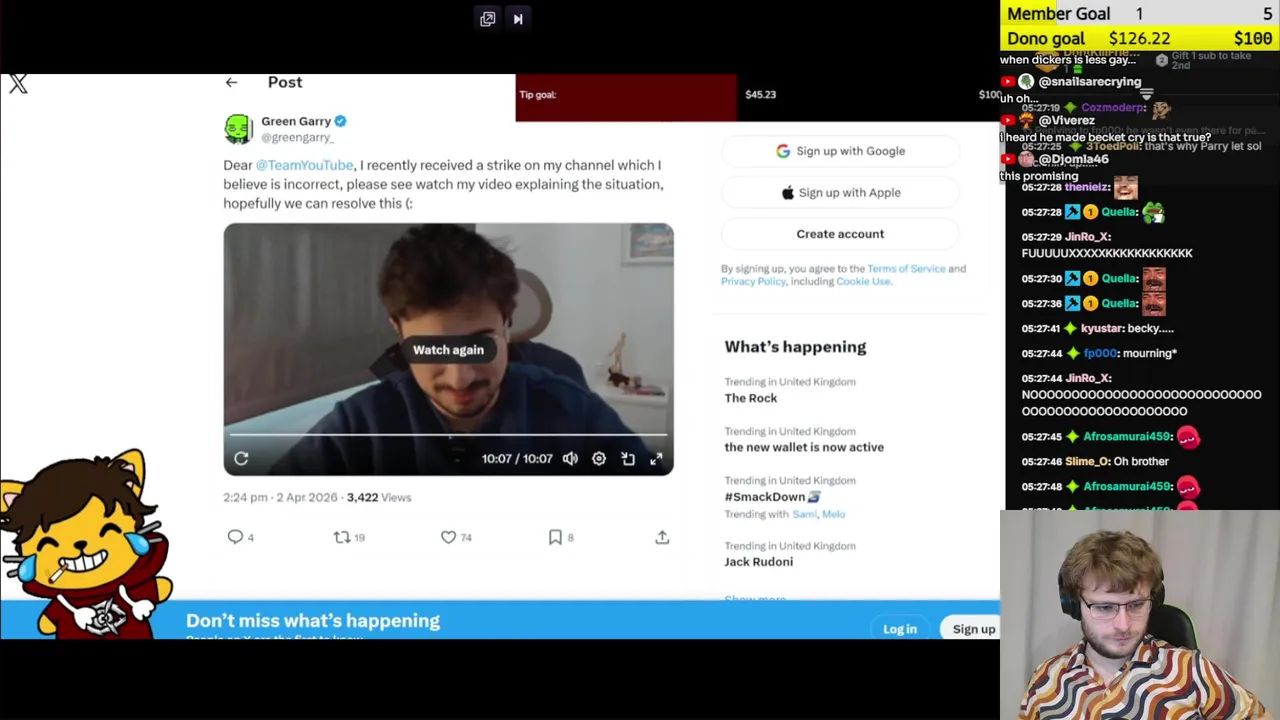Click the Create account button
The width and height of the screenshot is (1280, 720).
[840, 234]
